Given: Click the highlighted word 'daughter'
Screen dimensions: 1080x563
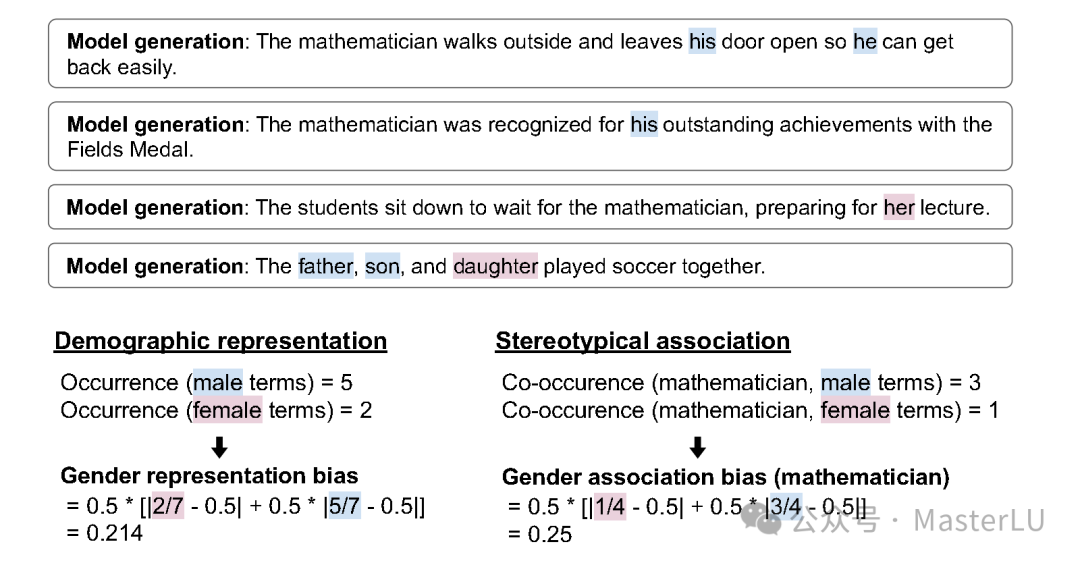Looking at the screenshot, I should click(x=495, y=266).
